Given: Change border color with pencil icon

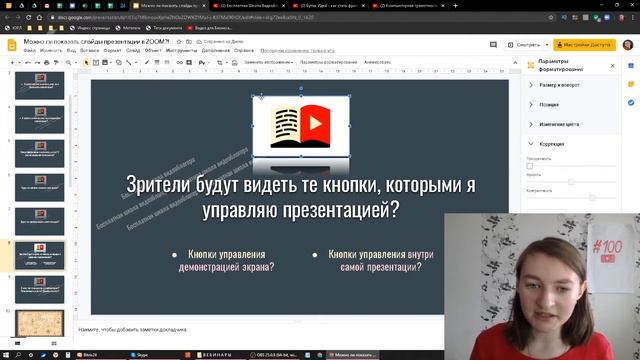Looking at the screenshot, I should [147, 62].
